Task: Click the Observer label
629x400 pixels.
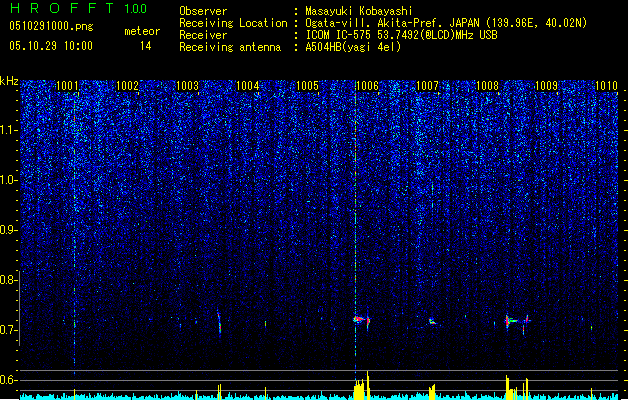Action: tap(203, 11)
